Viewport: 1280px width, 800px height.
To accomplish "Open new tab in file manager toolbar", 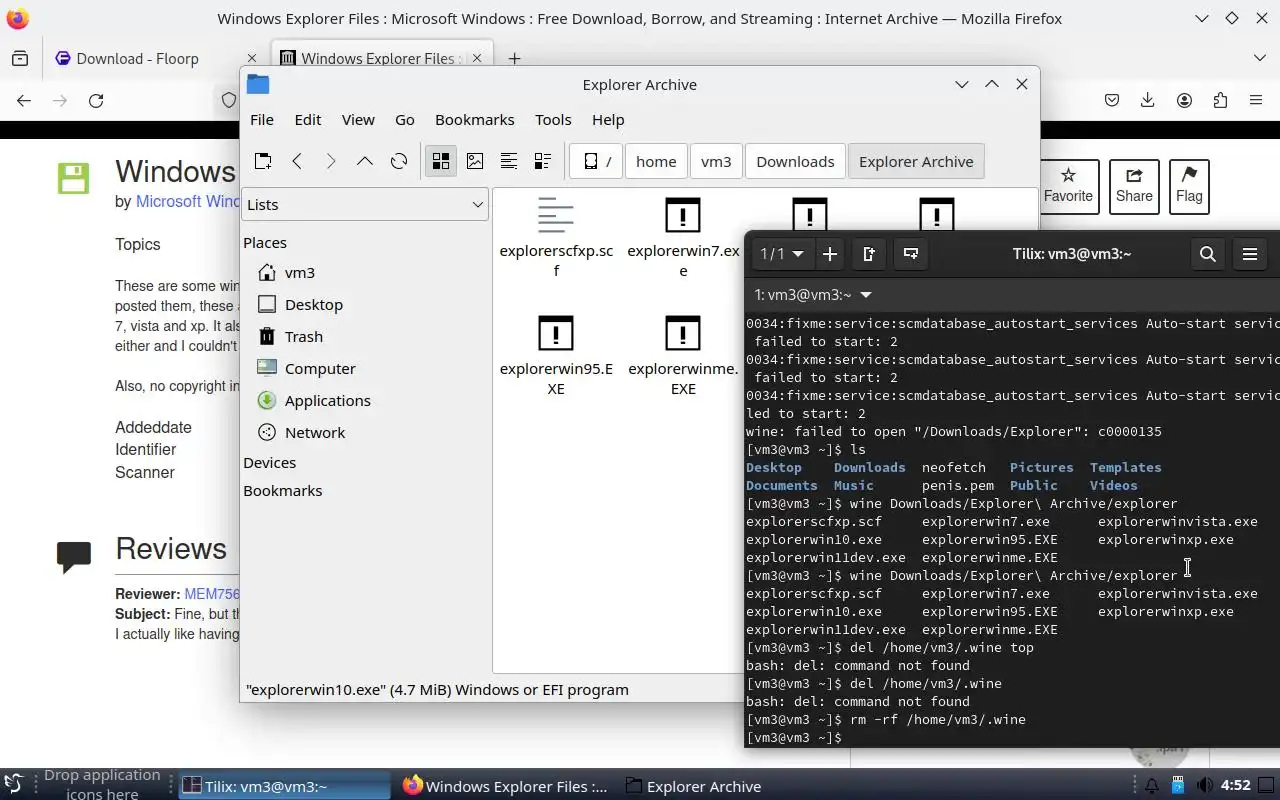I will click(263, 161).
